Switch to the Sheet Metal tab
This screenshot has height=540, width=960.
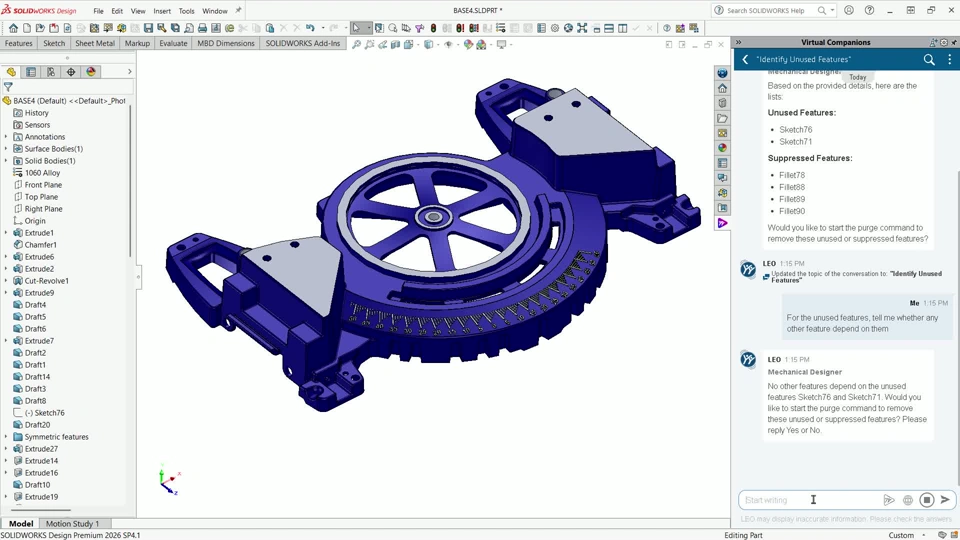coord(95,43)
